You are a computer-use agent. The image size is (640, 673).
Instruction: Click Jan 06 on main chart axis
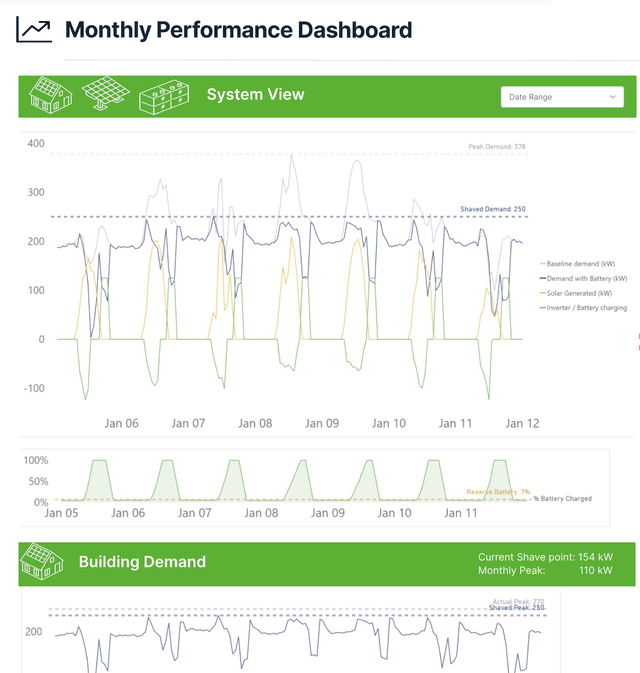click(x=121, y=424)
